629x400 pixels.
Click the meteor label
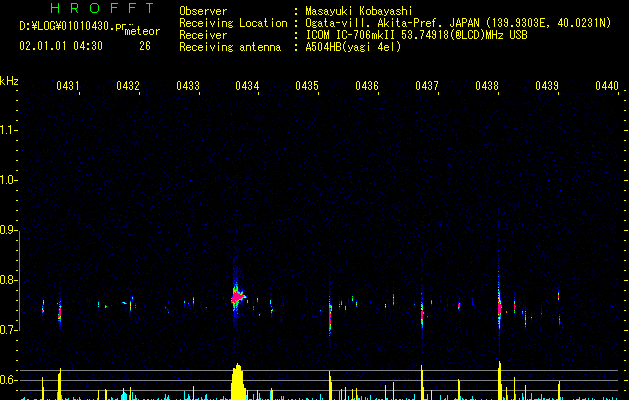click(142, 31)
